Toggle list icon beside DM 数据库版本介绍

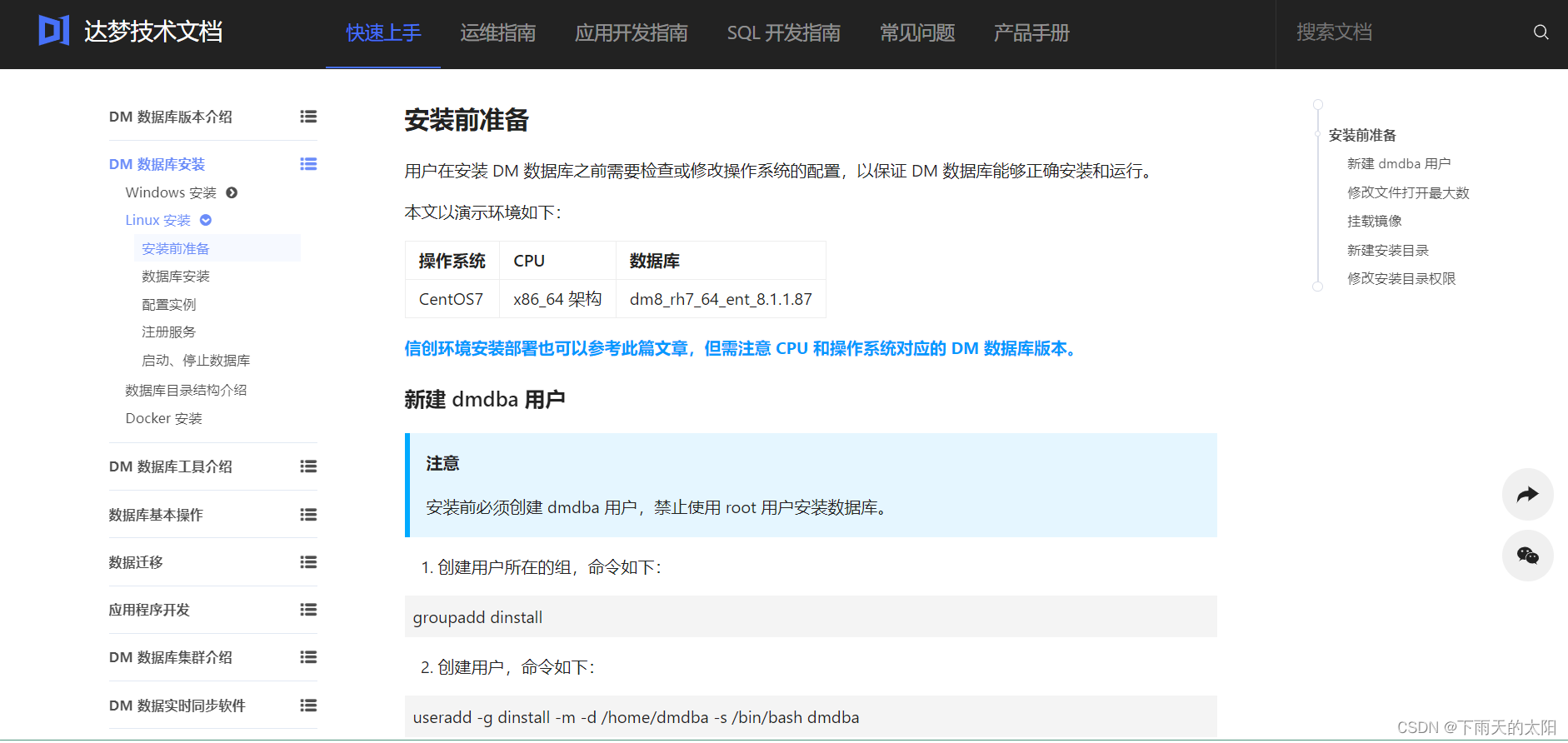pos(308,117)
